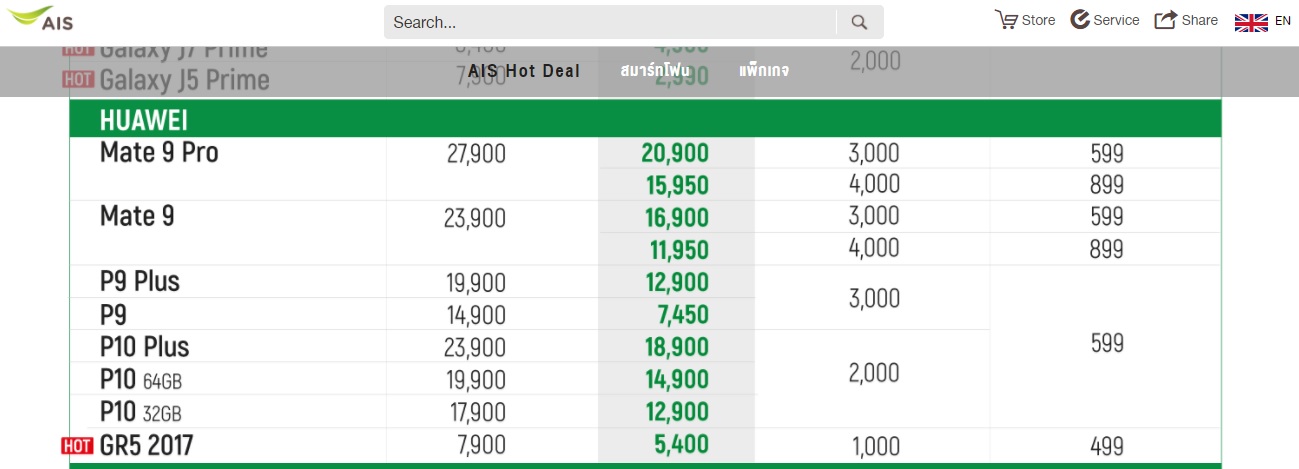Click Mate 9 Pro deal price 20,900

pos(675,153)
